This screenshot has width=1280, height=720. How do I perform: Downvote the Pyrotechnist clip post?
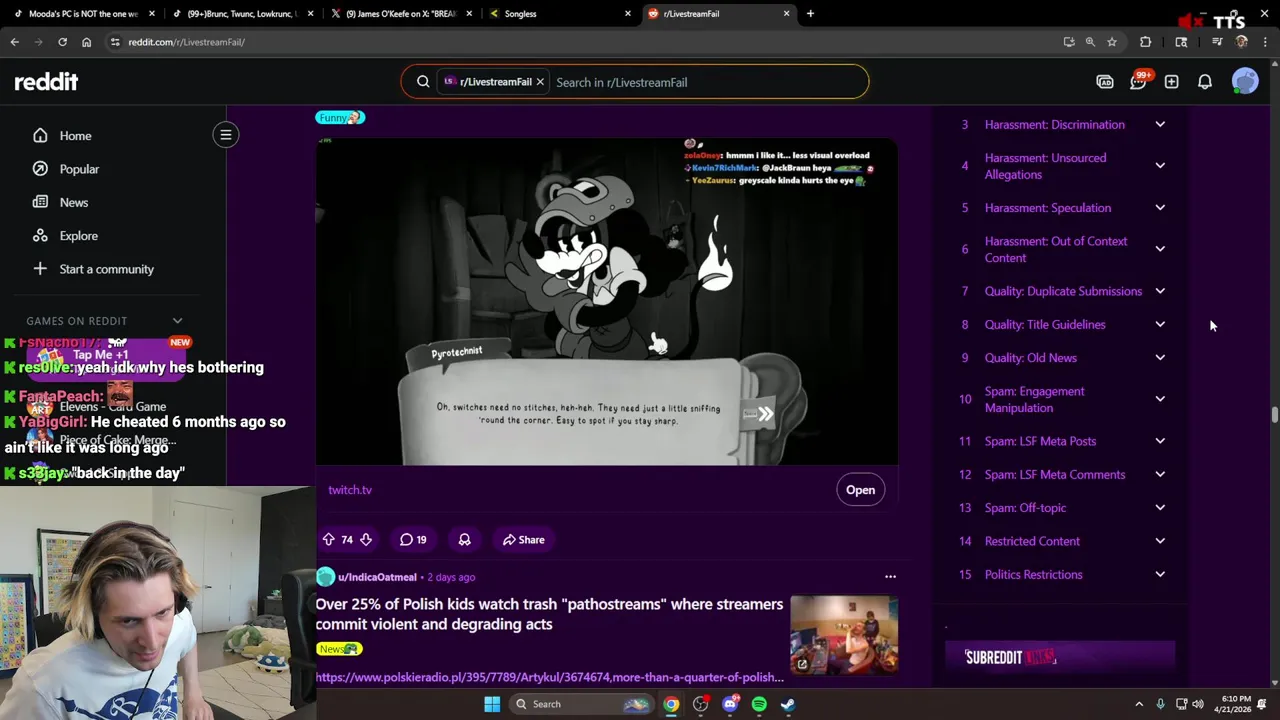point(366,540)
